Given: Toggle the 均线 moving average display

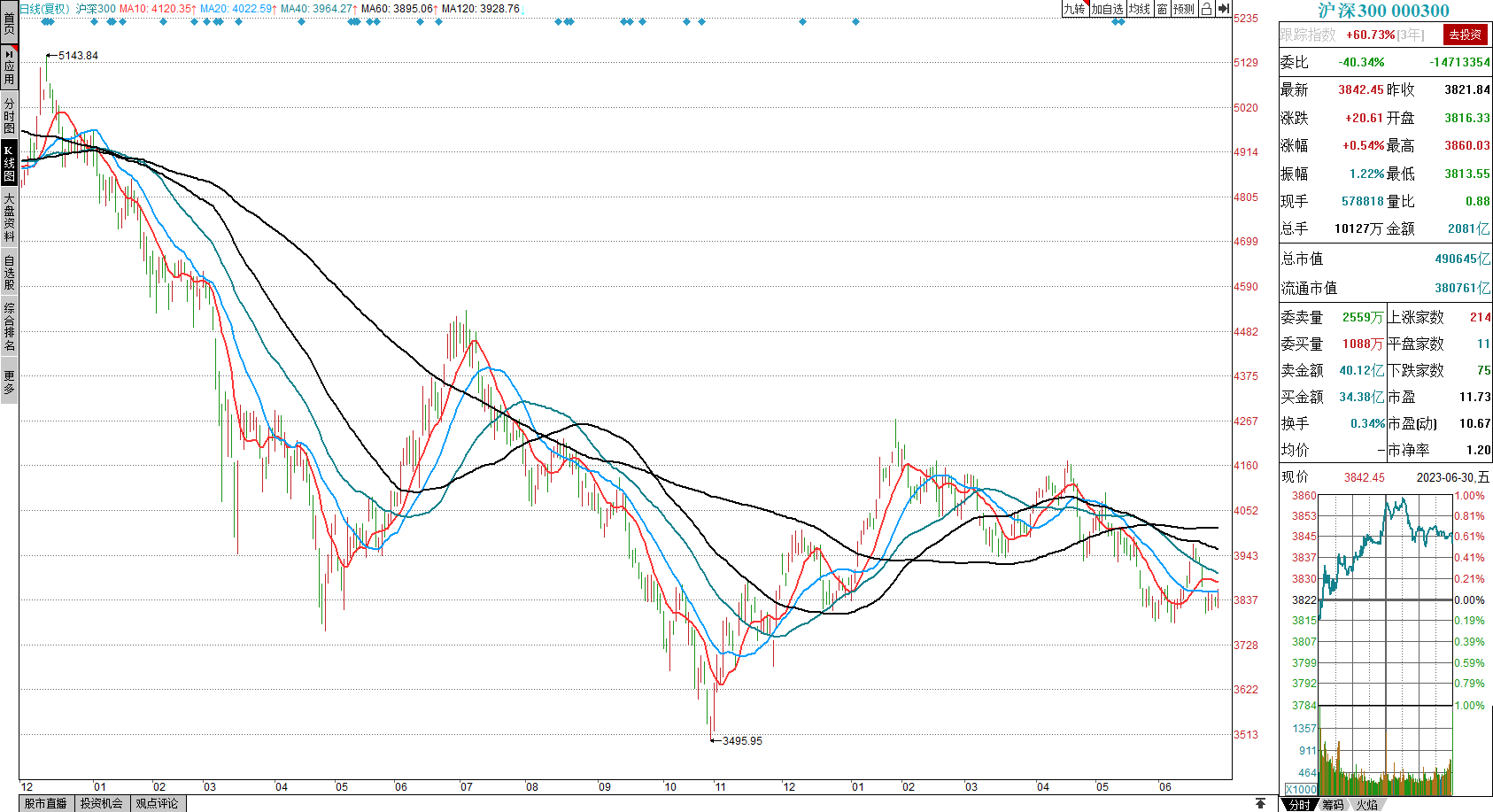Looking at the screenshot, I should (x=1140, y=9).
